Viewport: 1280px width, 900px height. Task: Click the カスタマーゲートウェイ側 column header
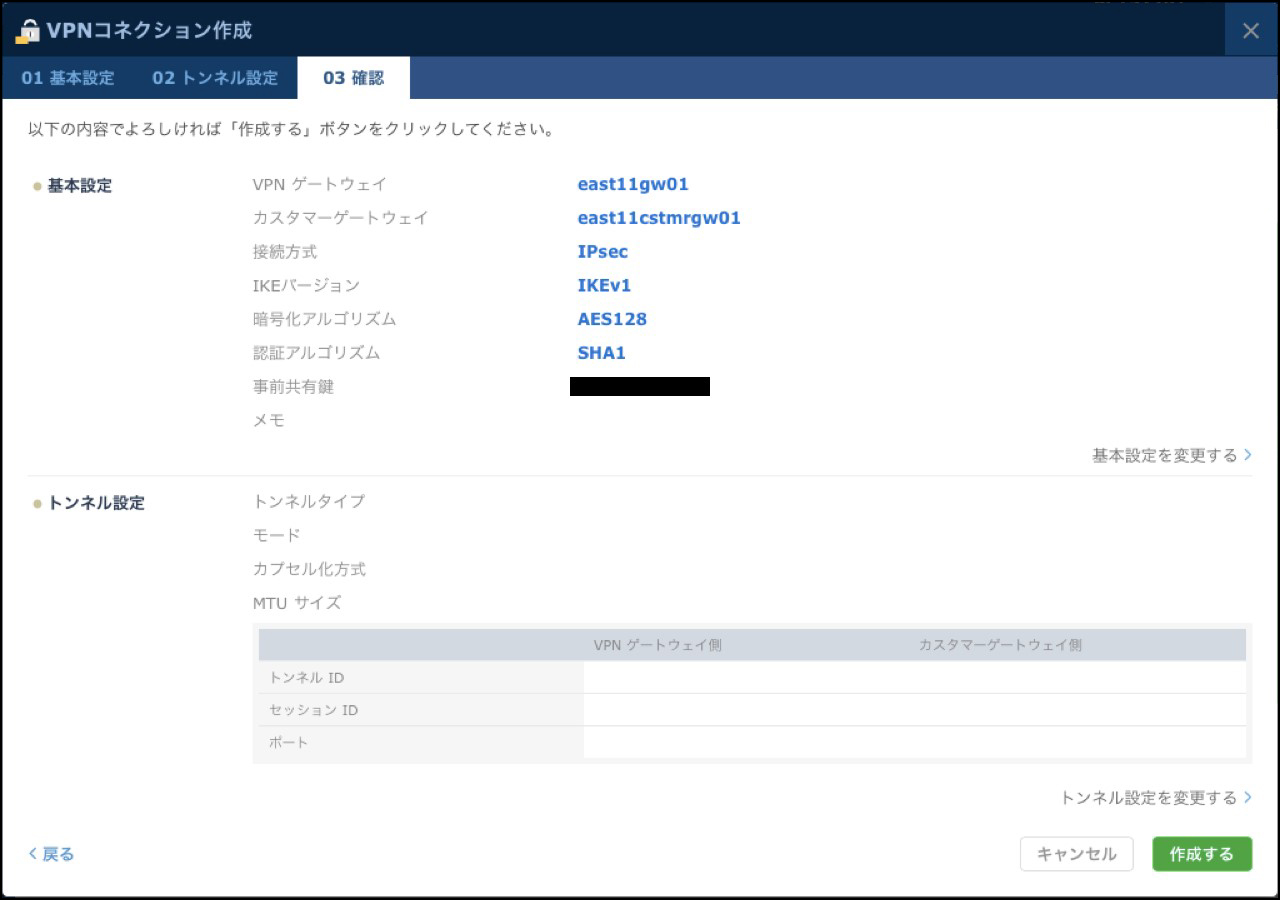1000,645
